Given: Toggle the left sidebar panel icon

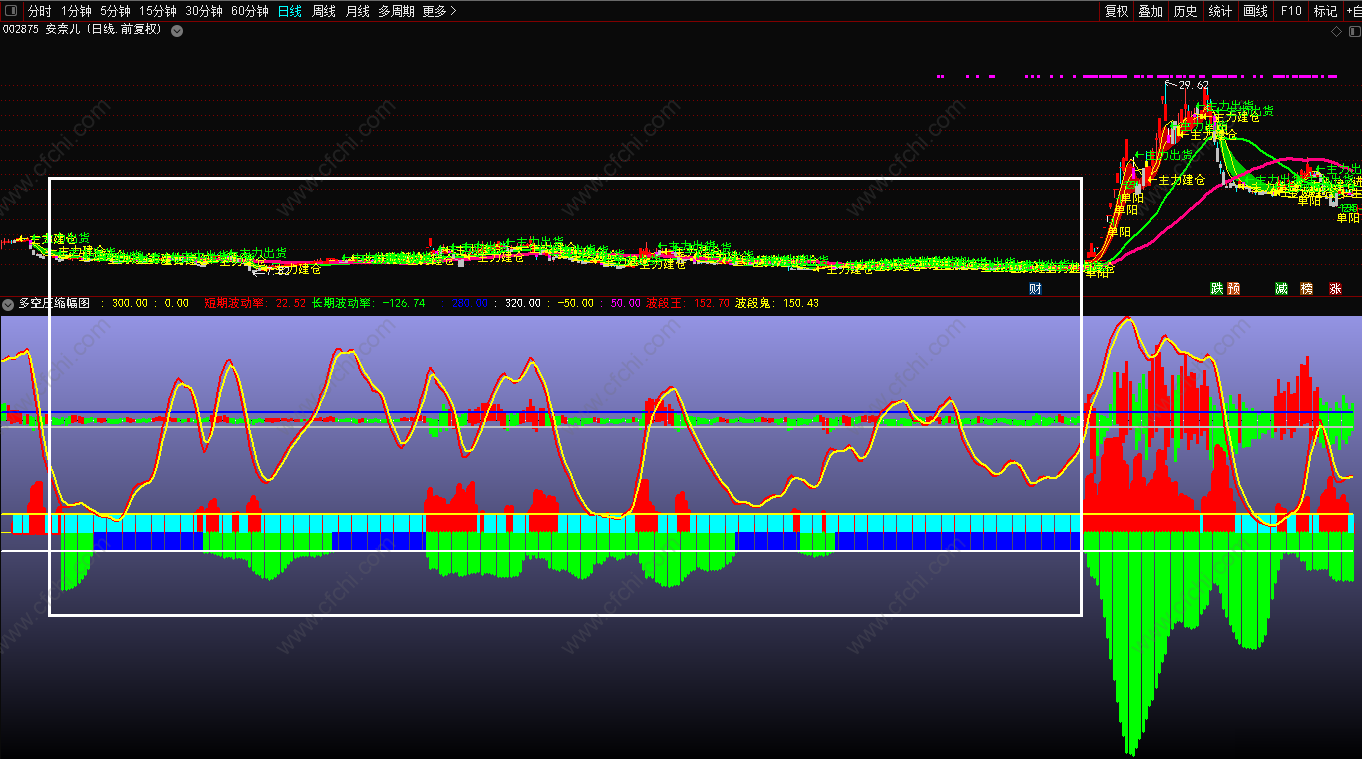Looking at the screenshot, I should (x=12, y=11).
